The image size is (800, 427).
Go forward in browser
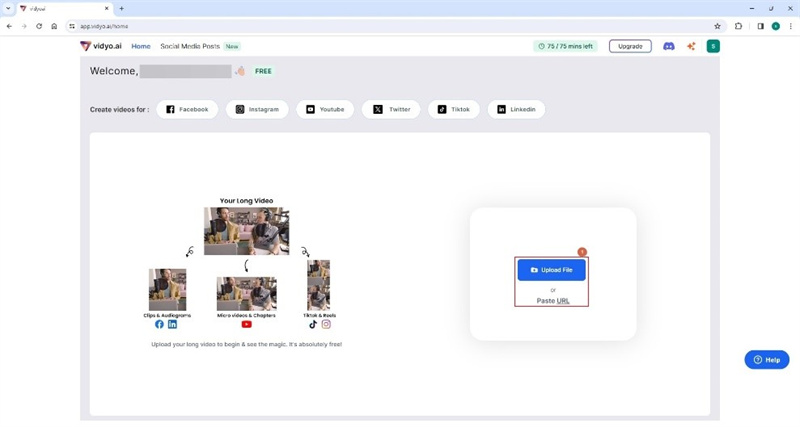point(24,26)
